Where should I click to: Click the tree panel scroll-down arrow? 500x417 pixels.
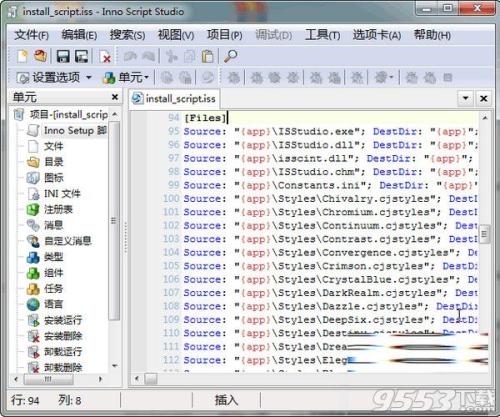point(115,366)
